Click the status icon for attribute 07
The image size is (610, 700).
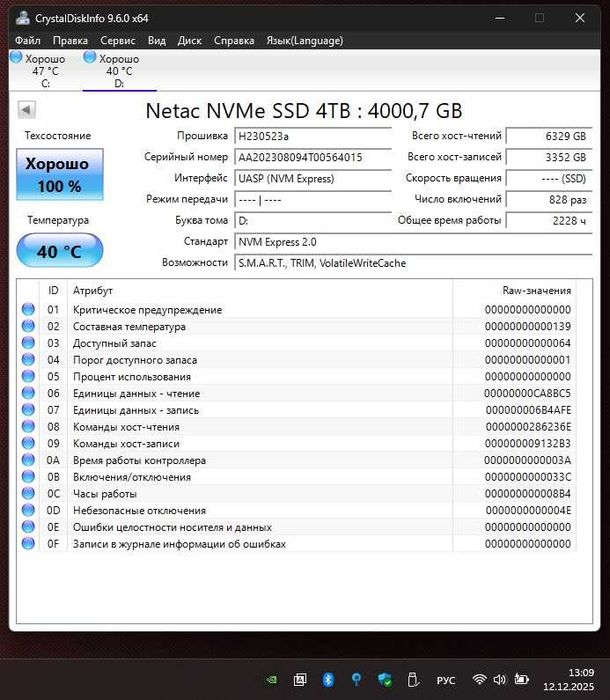[x=28, y=409]
